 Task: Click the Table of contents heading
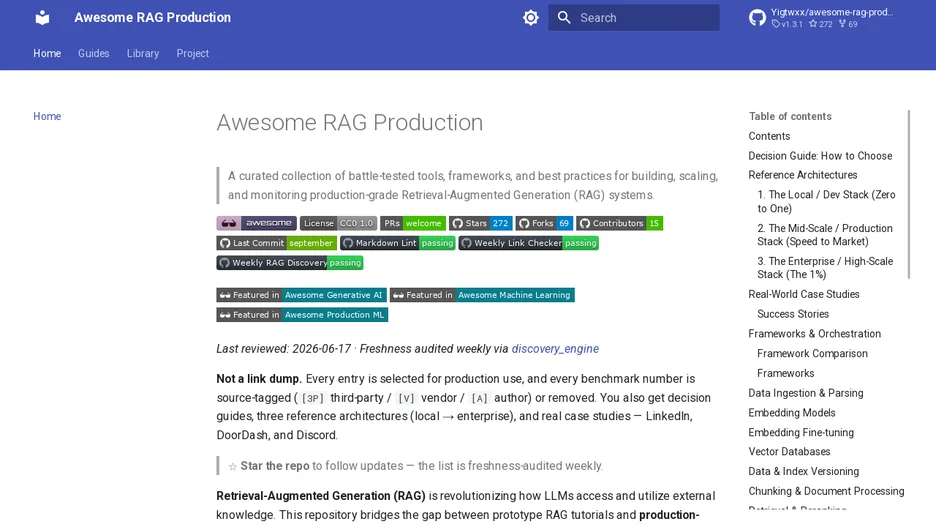[790, 116]
